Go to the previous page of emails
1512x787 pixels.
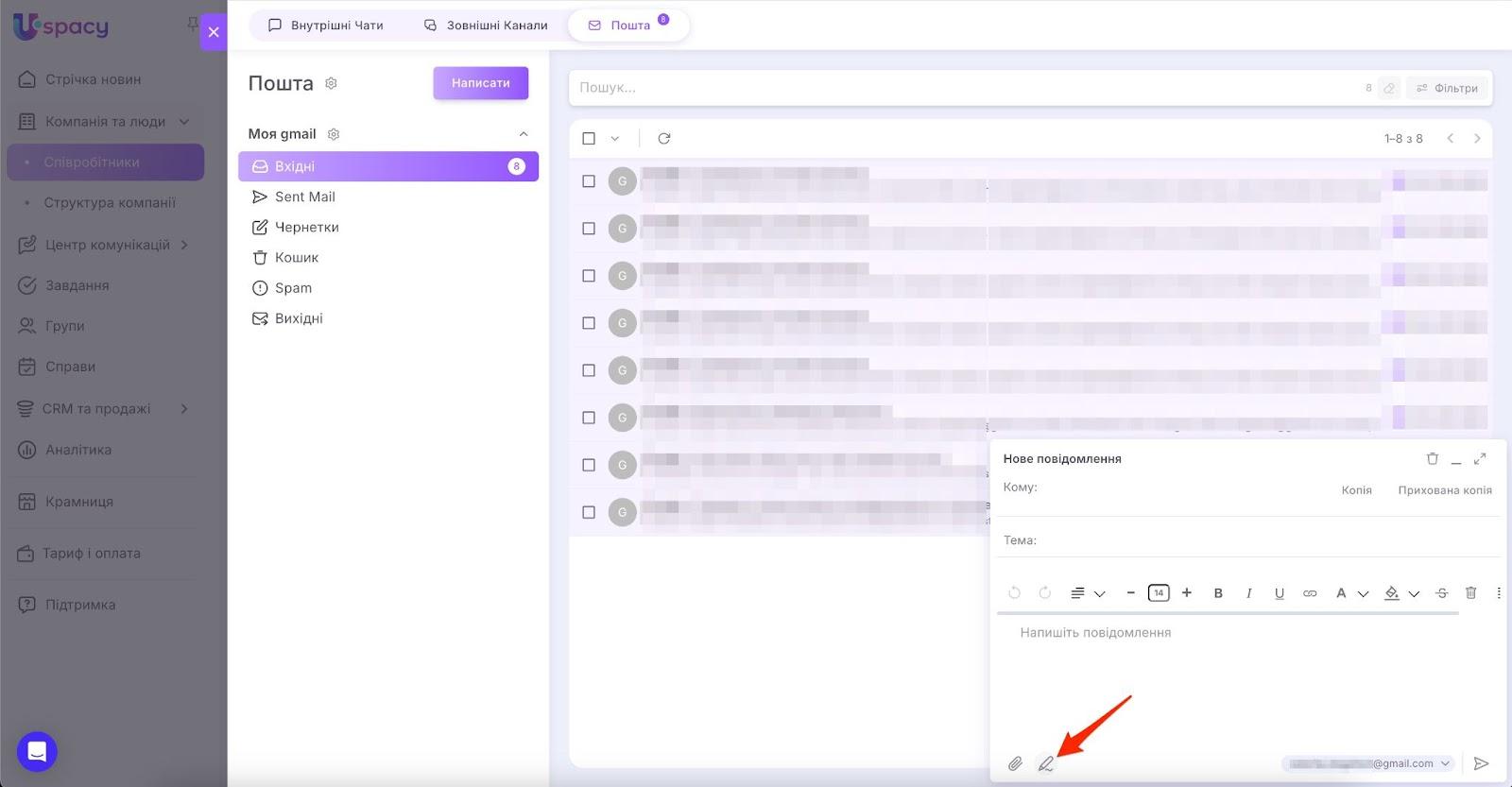[1450, 139]
